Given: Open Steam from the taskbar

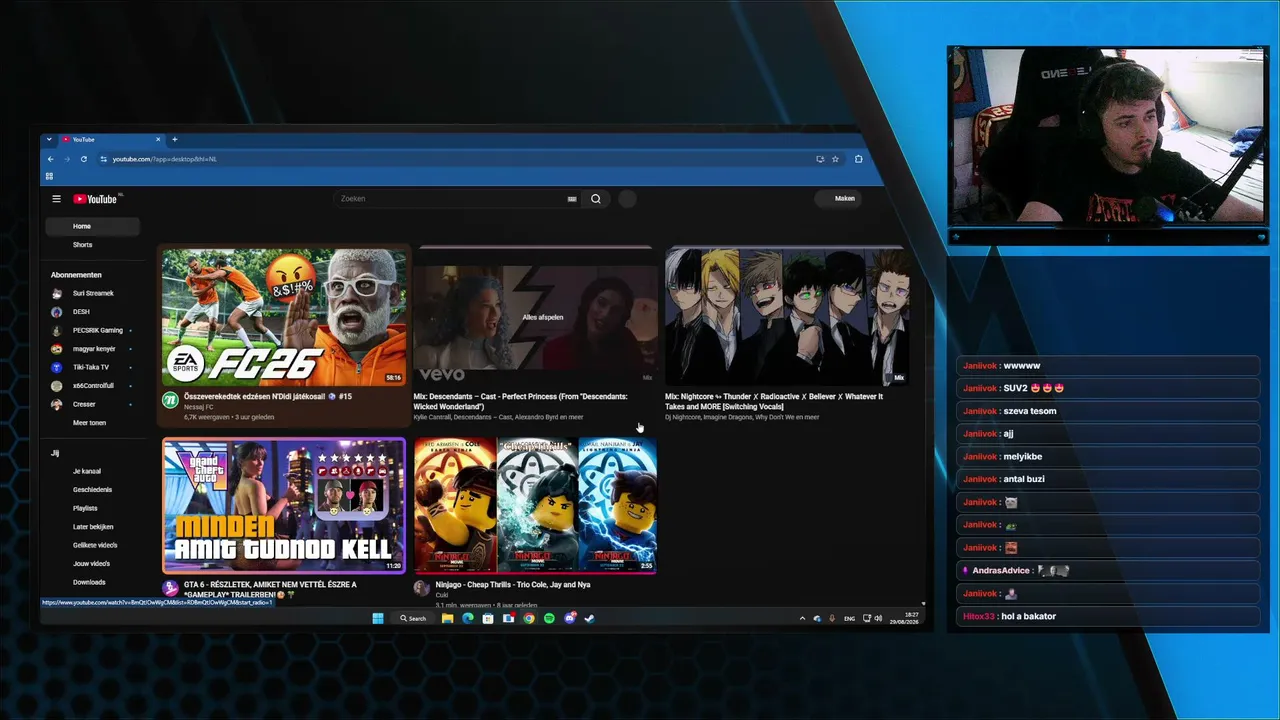Looking at the screenshot, I should click(x=590, y=618).
